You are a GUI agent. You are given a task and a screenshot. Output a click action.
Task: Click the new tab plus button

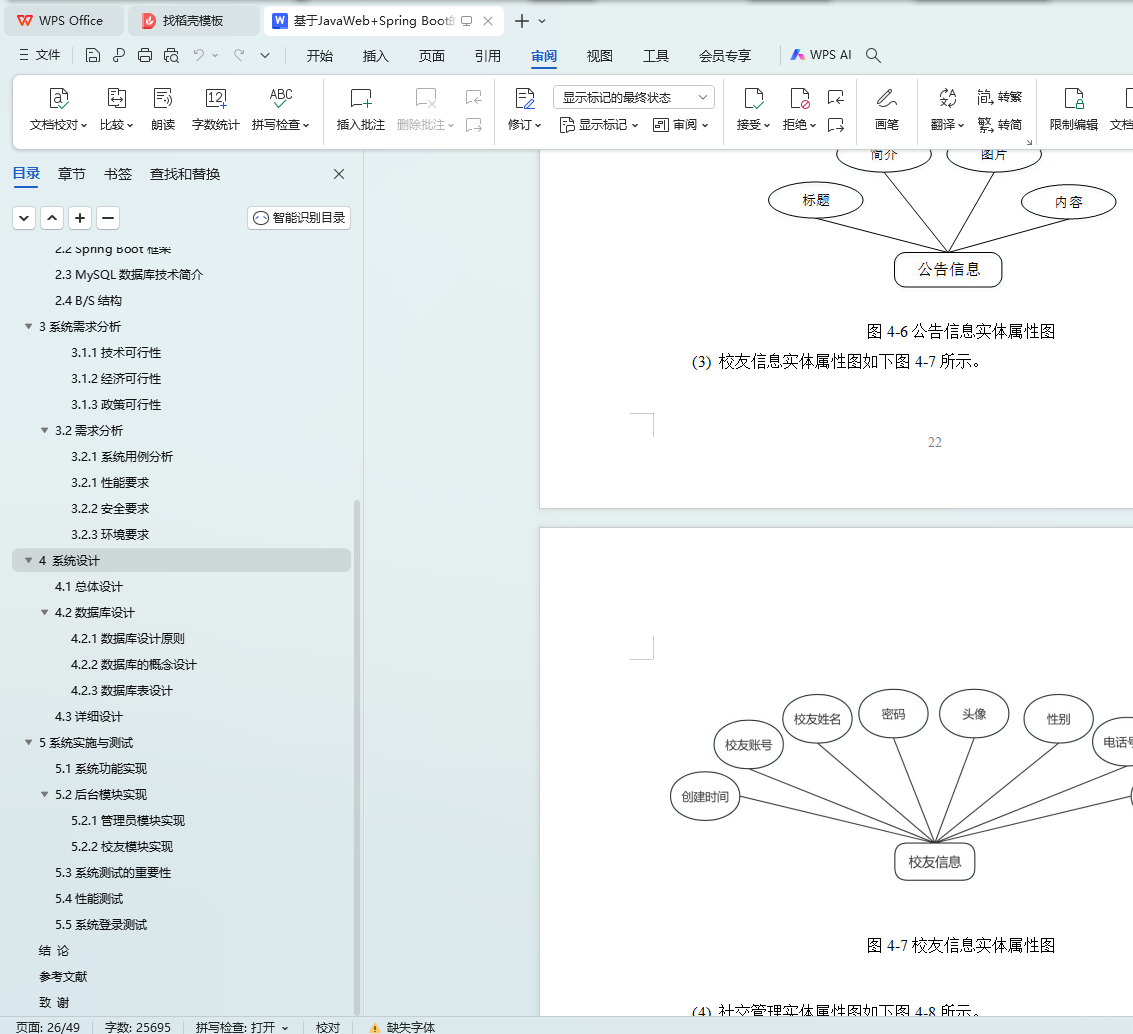coord(522,21)
